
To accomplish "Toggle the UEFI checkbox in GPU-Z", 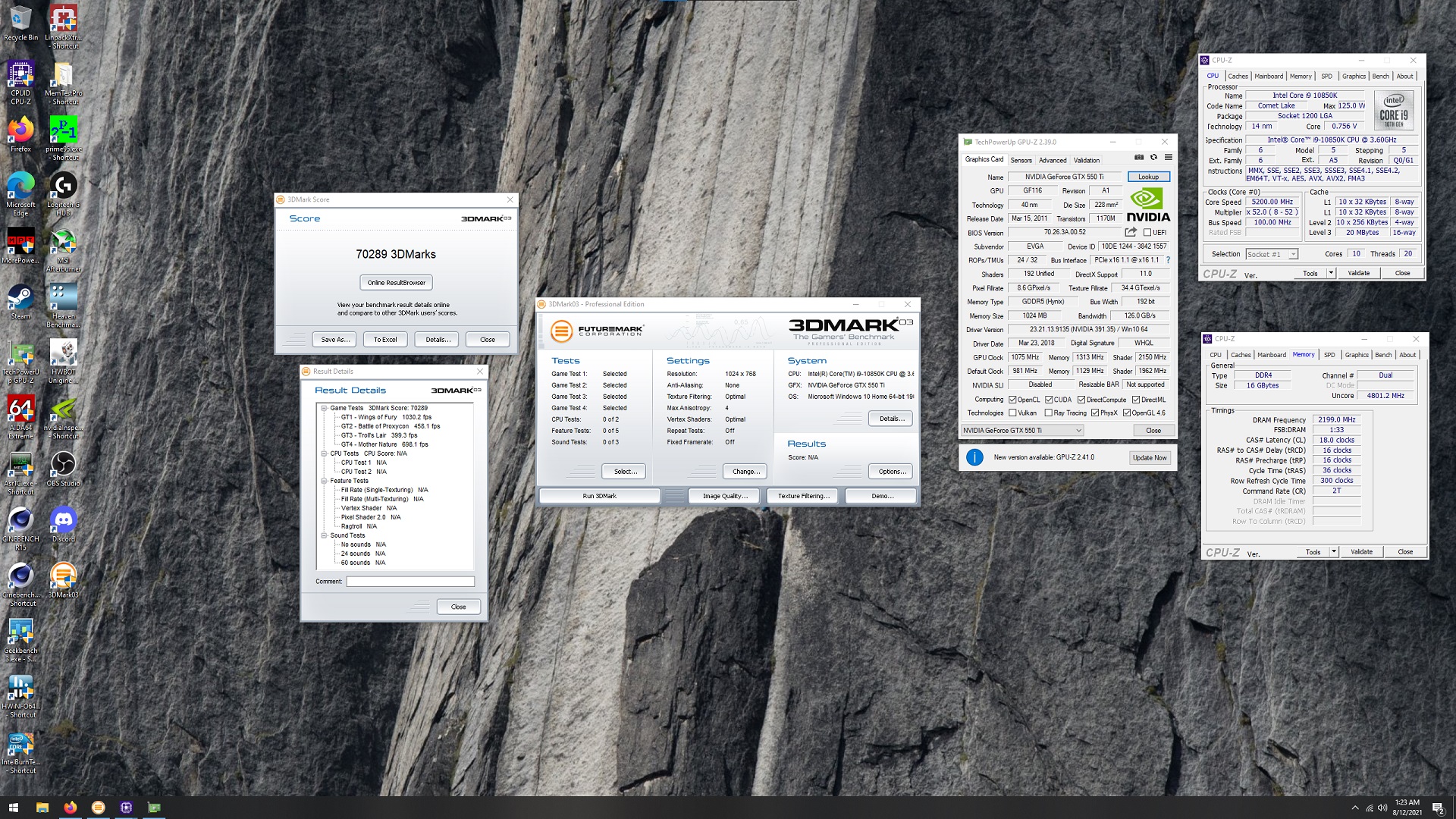I will click(1147, 233).
